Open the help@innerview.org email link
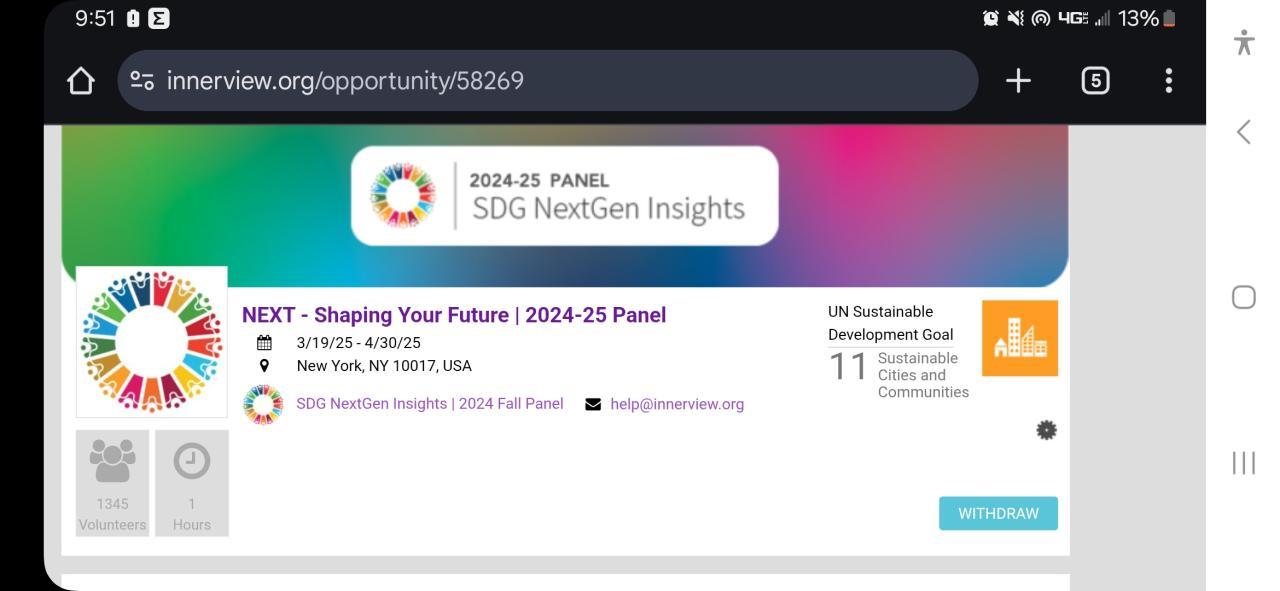 676,404
